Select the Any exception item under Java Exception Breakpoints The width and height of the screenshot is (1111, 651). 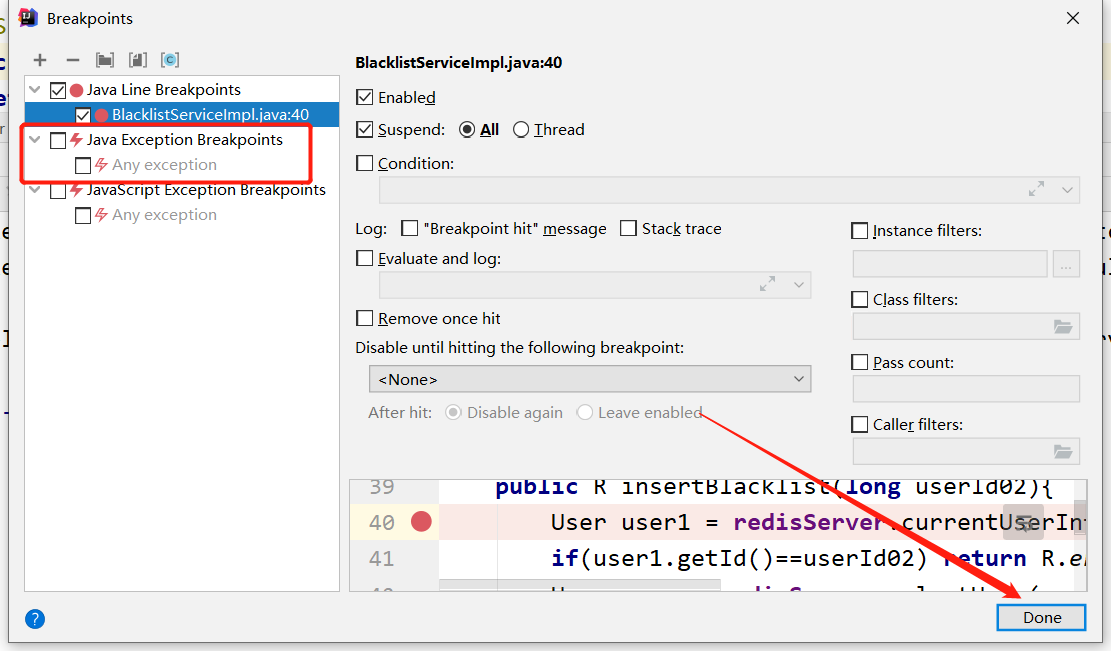pos(155,164)
